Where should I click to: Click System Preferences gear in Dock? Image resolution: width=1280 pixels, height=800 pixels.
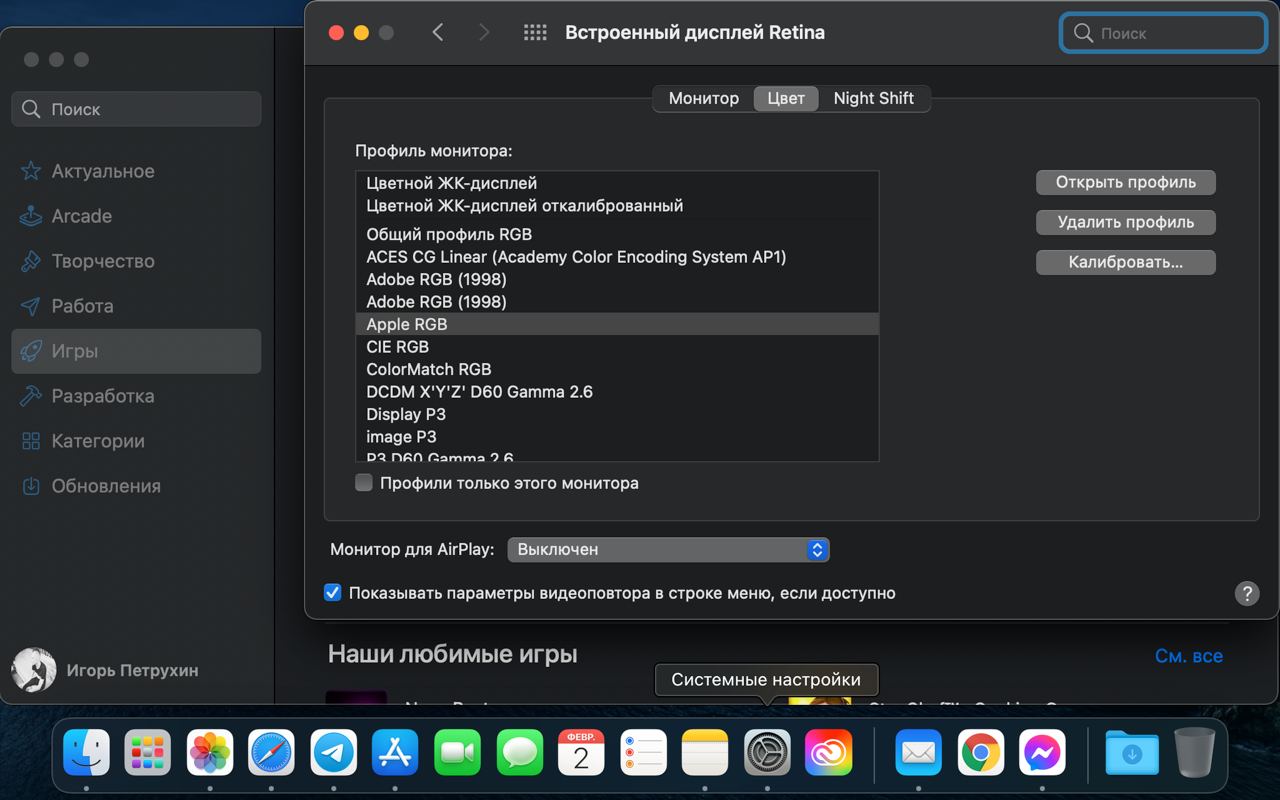(767, 752)
